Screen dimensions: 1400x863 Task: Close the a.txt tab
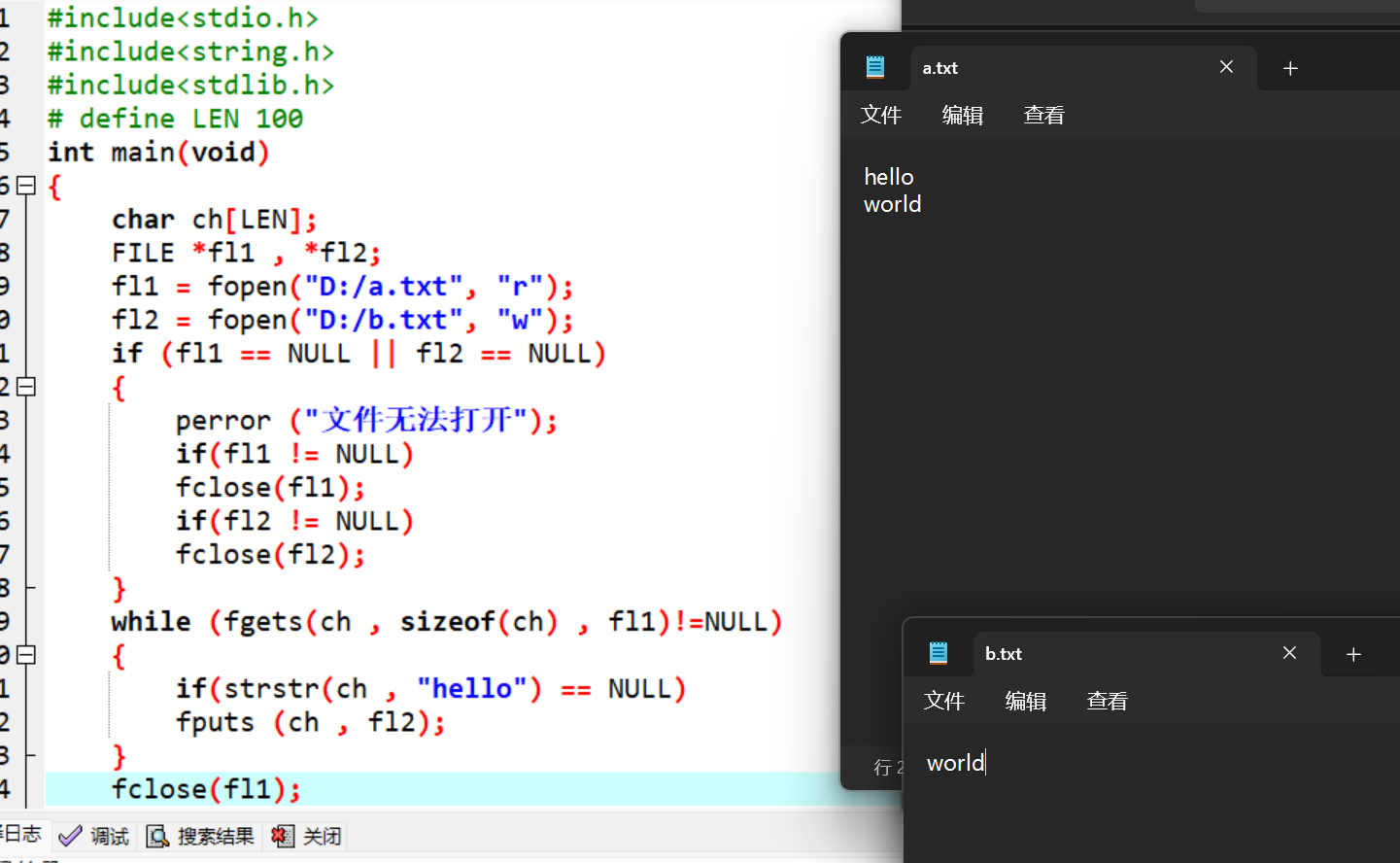coord(1226,67)
